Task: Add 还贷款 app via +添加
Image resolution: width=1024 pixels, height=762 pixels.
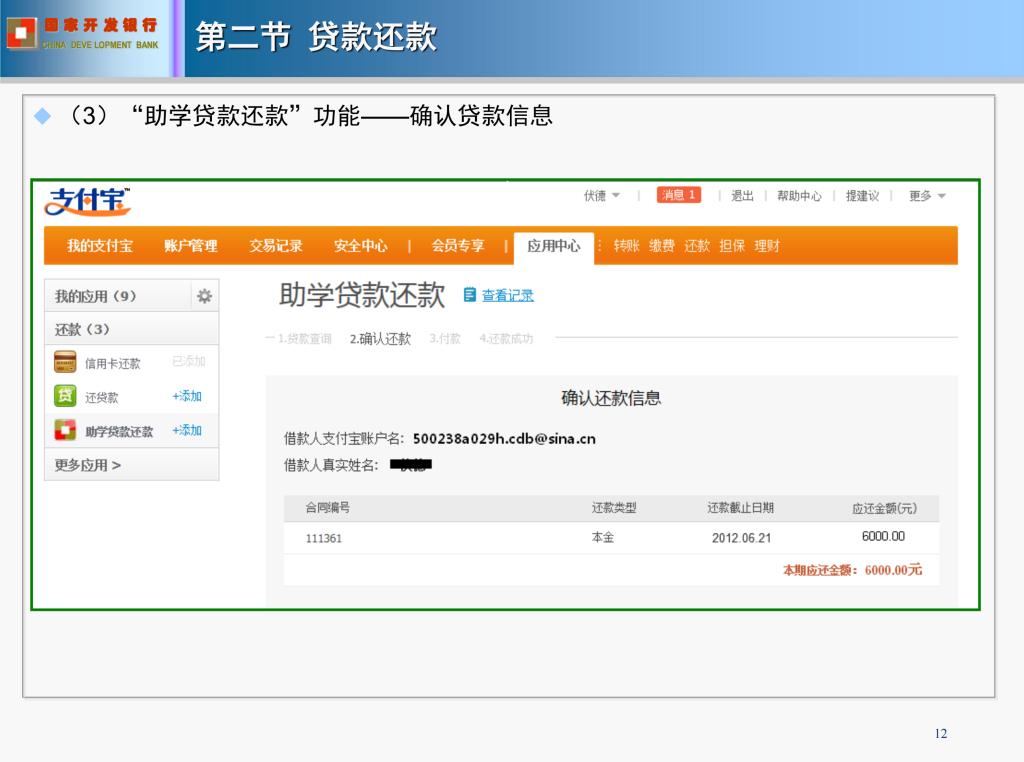Action: pyautogui.click(x=187, y=396)
